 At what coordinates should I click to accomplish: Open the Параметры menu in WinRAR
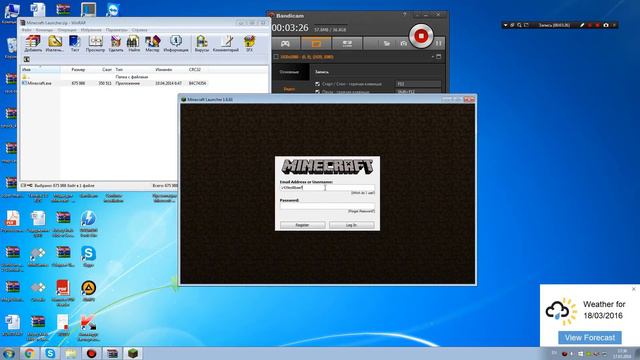pos(116,30)
